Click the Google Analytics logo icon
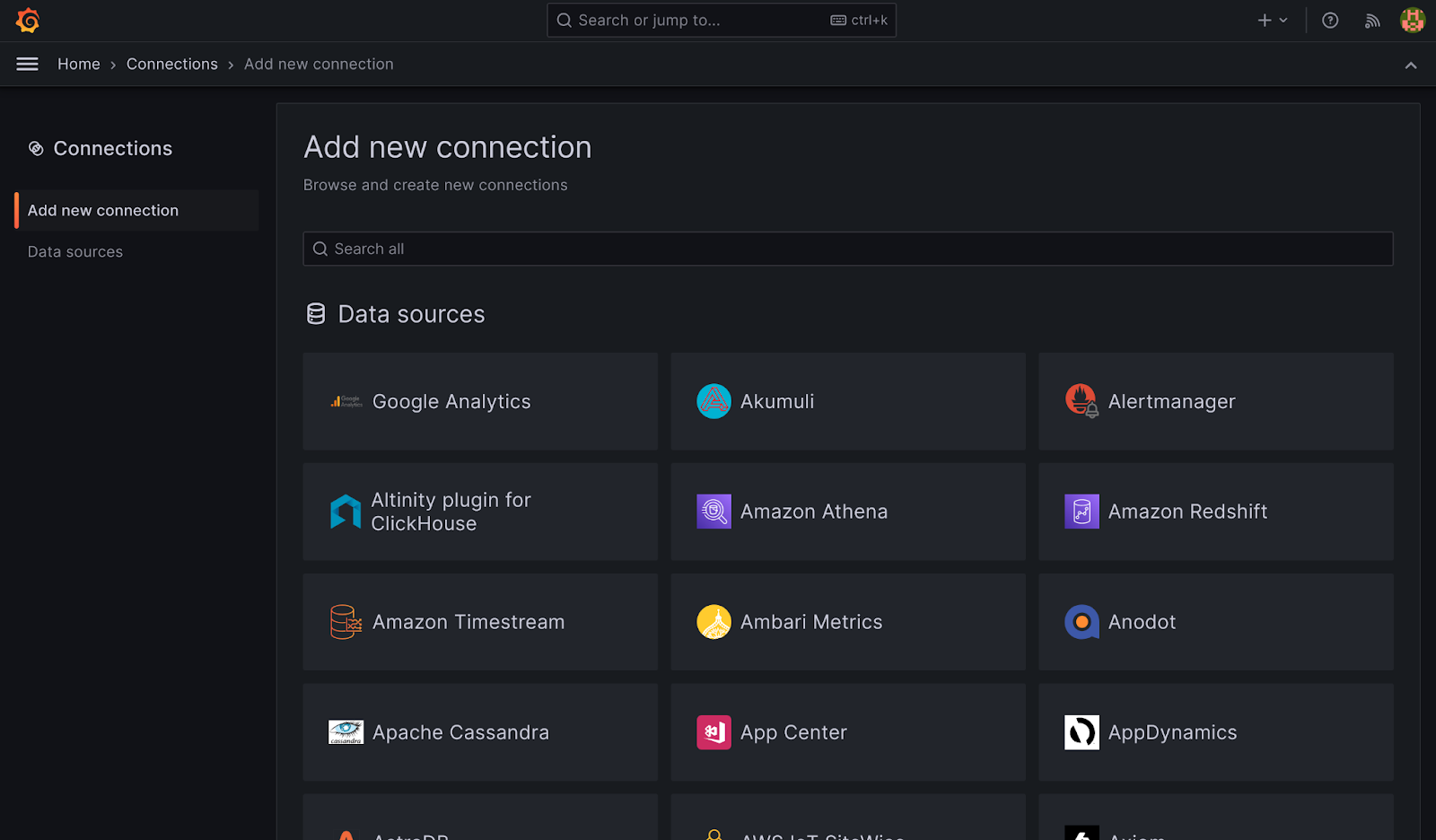Image resolution: width=1436 pixels, height=840 pixels. 346,401
